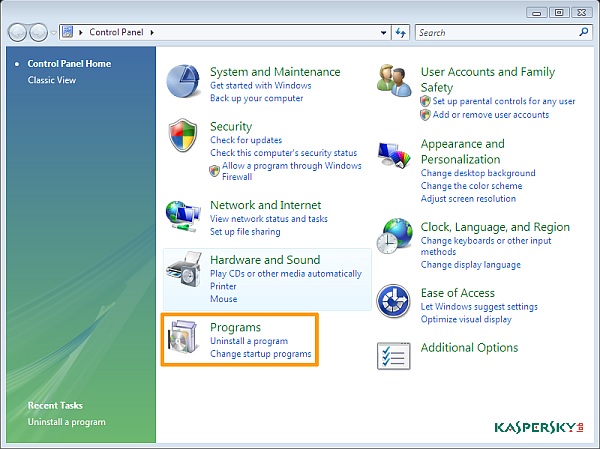
Task: Open Hardware and Sound heading
Action: point(265,260)
